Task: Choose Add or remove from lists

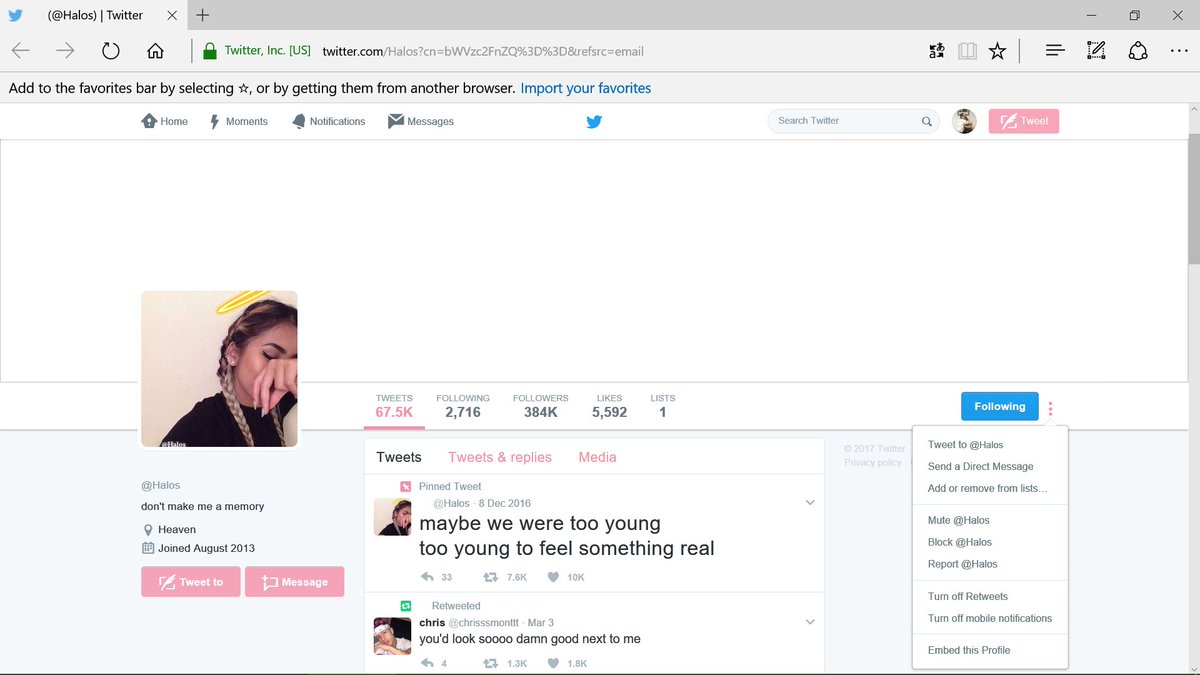Action: click(x=990, y=489)
